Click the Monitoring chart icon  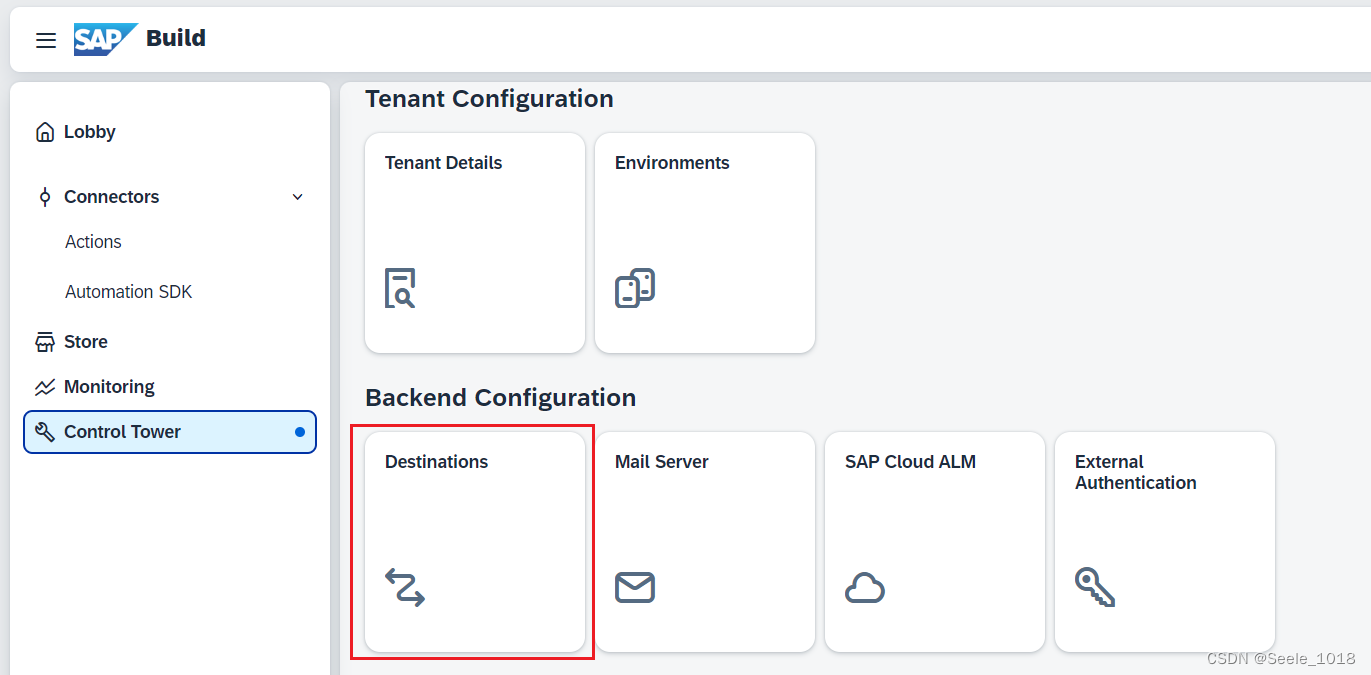(45, 387)
